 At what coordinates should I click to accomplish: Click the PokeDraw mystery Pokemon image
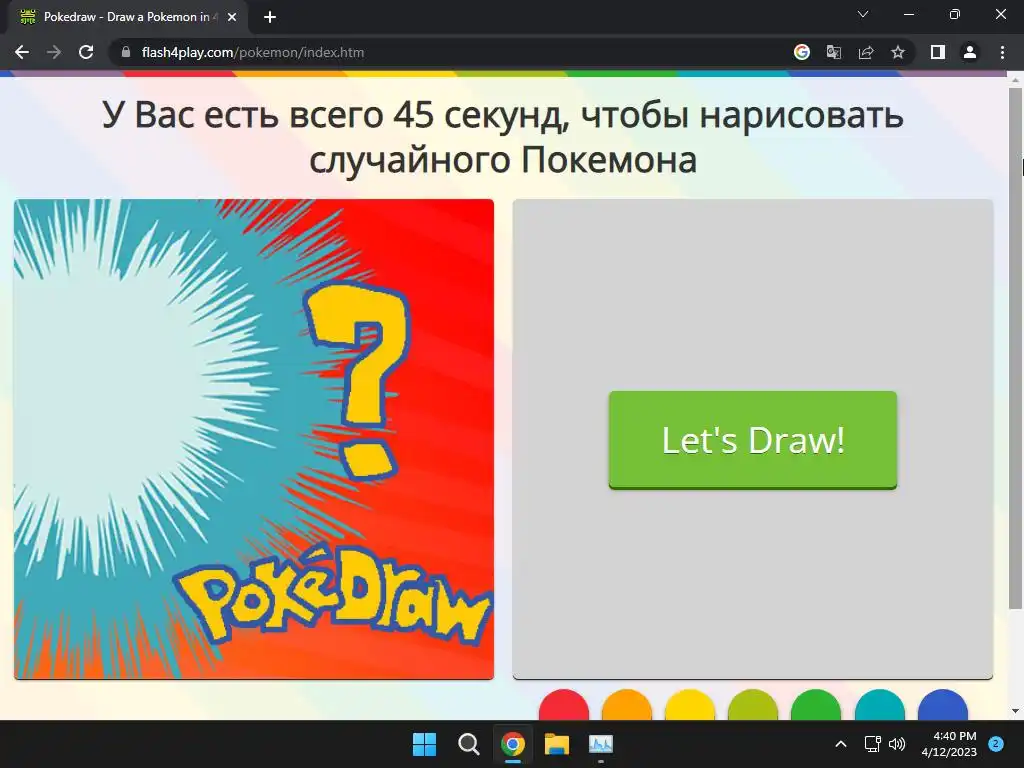tap(254, 439)
